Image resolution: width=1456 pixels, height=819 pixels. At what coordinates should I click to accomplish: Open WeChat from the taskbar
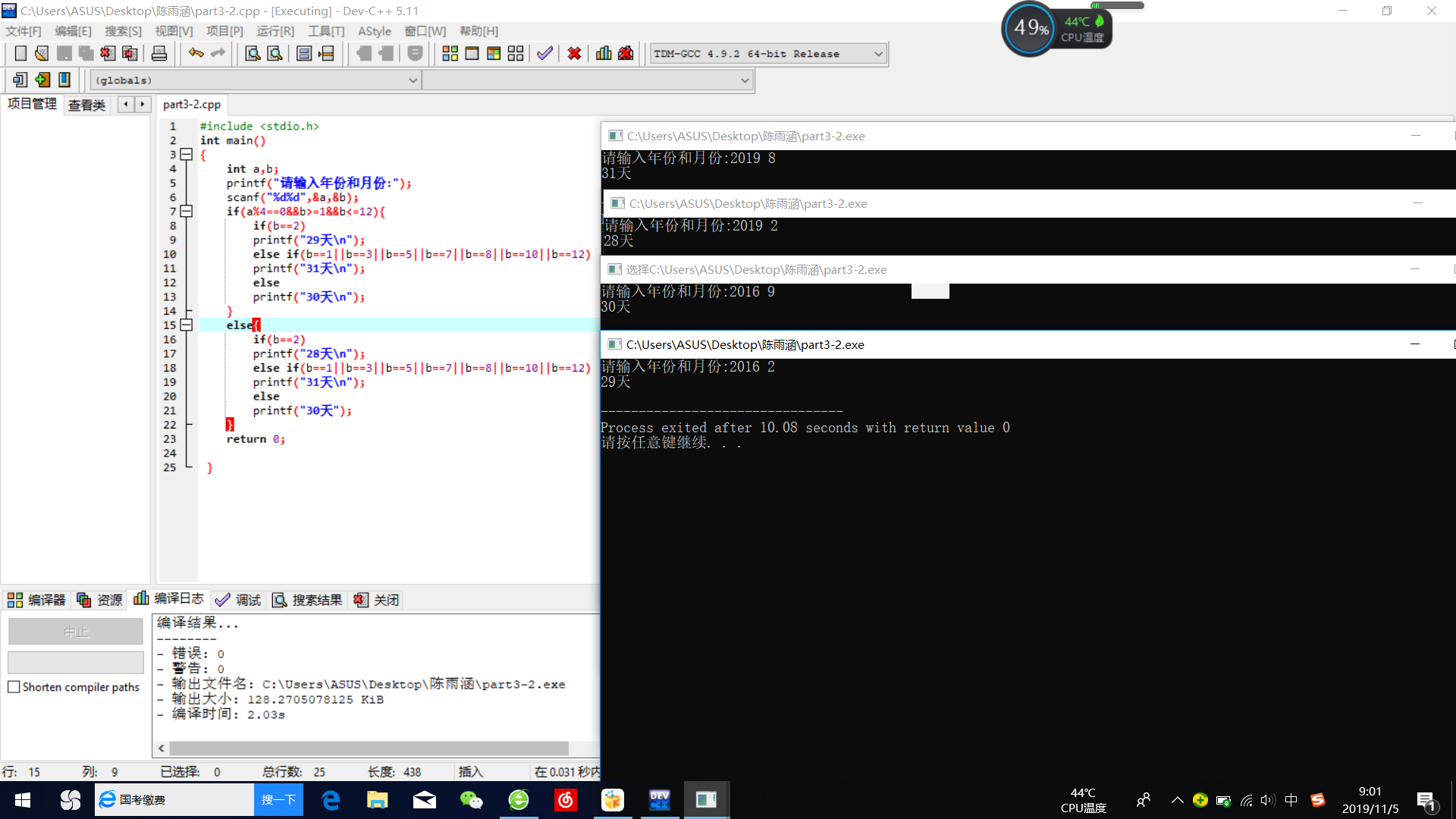pos(471,800)
